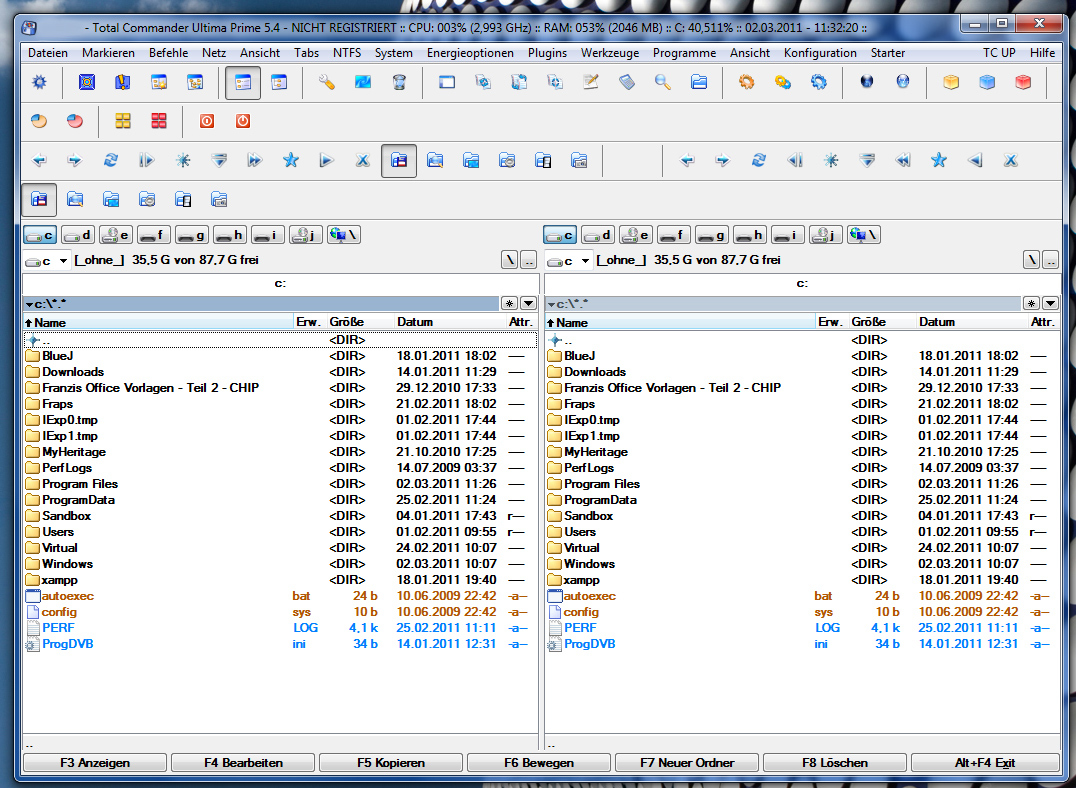The image size is (1076, 788).
Task: Click the orange gear icon
Action: (747, 82)
